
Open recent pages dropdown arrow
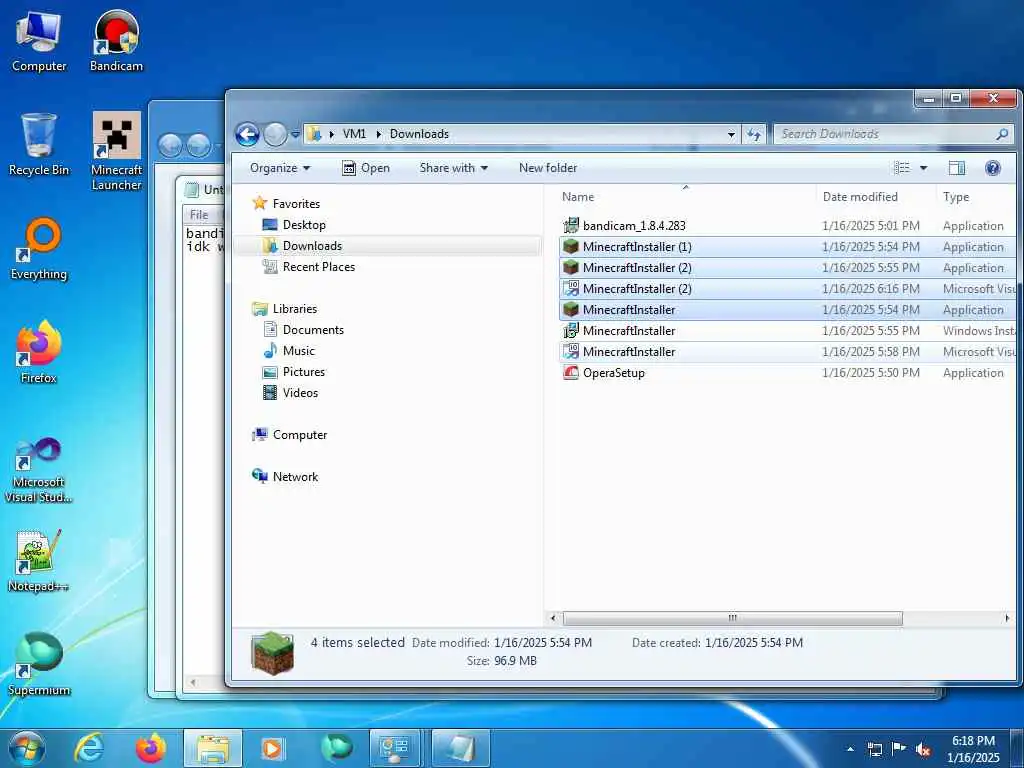click(295, 135)
